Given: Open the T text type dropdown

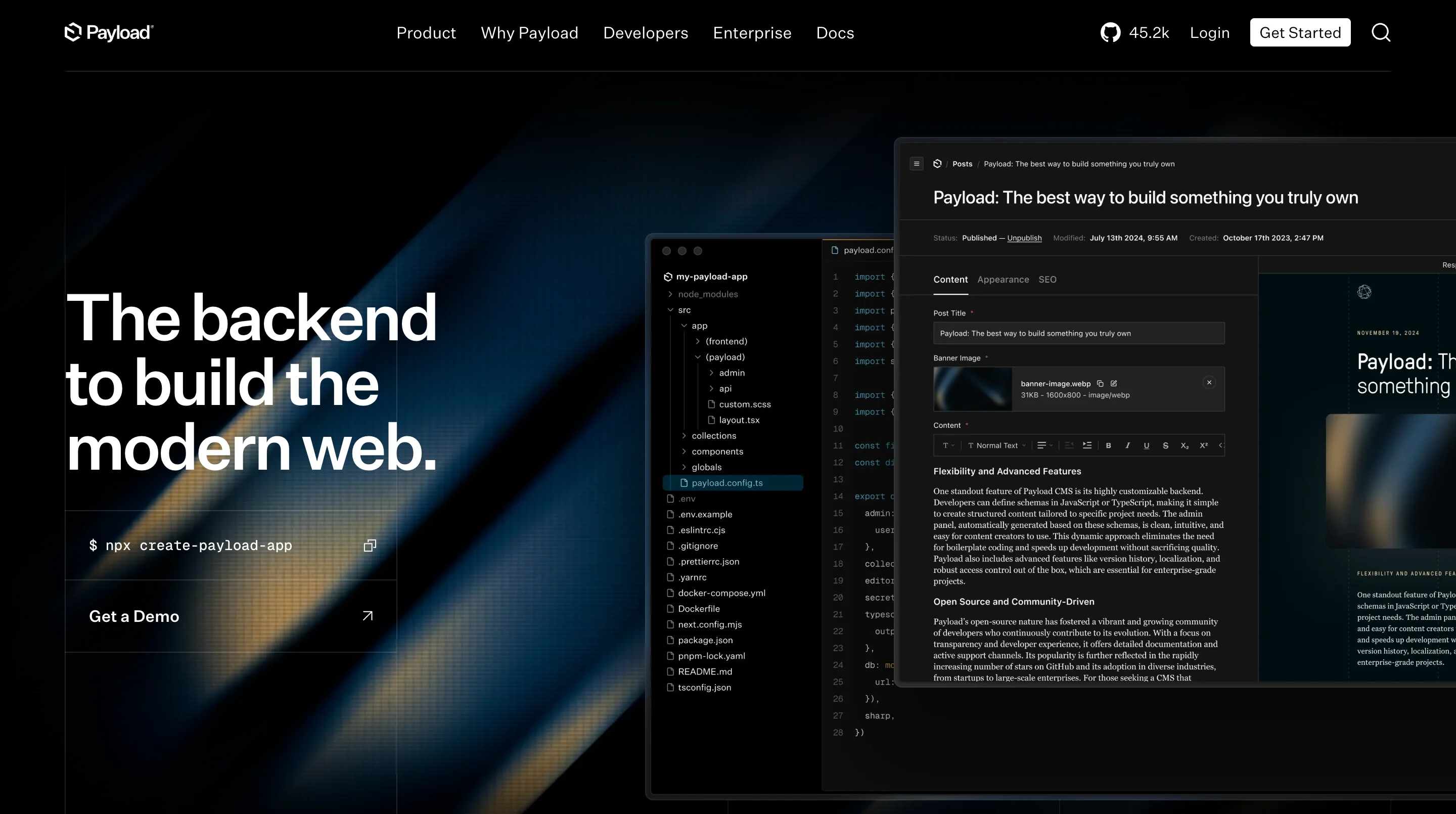Looking at the screenshot, I should click(x=948, y=445).
